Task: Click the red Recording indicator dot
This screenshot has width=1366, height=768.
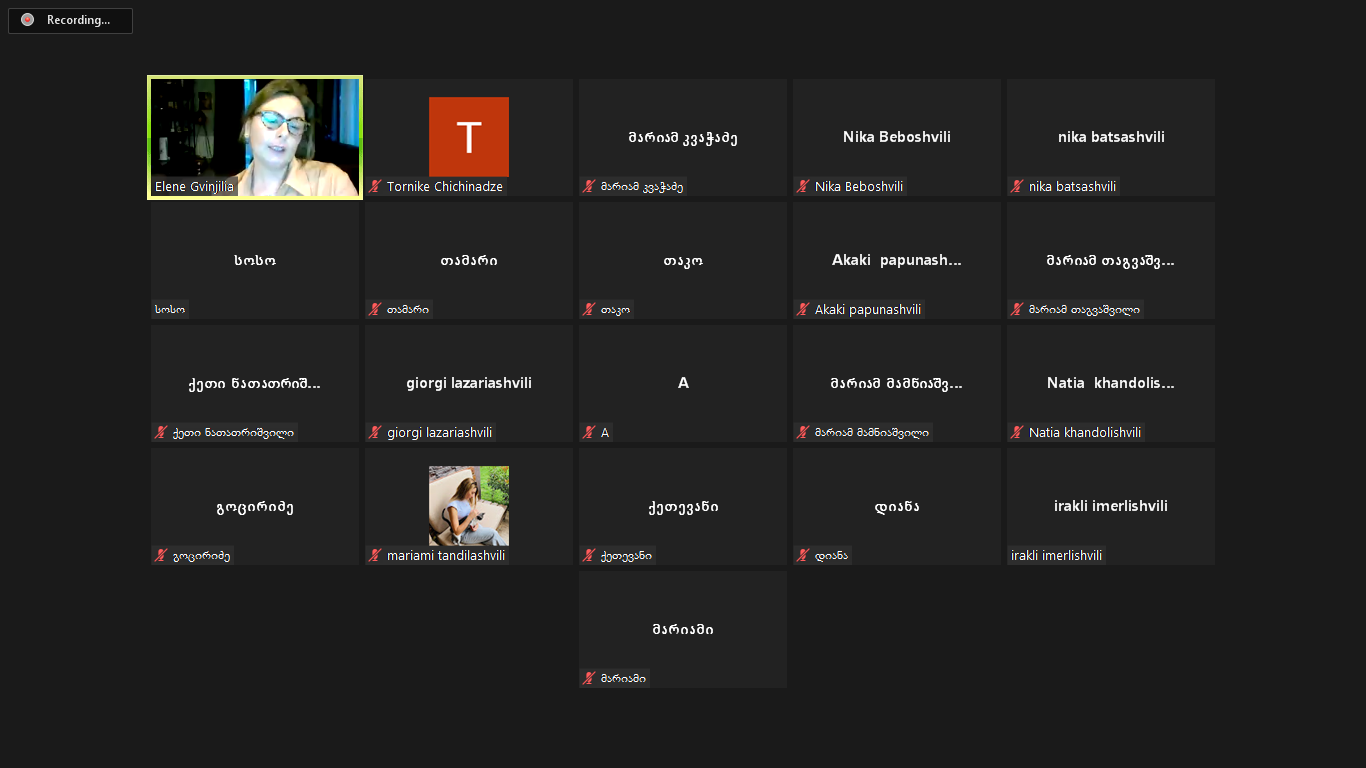Action: 27,20
